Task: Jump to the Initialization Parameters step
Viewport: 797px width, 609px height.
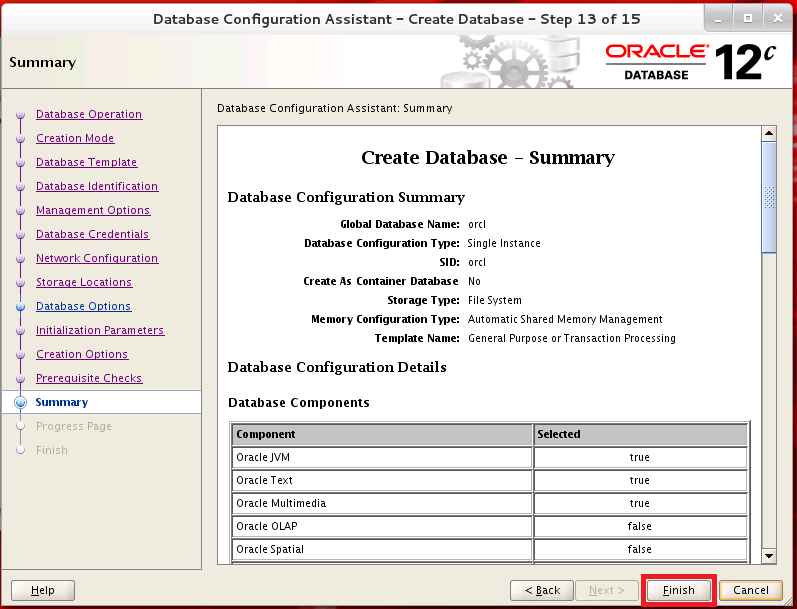Action: 100,330
